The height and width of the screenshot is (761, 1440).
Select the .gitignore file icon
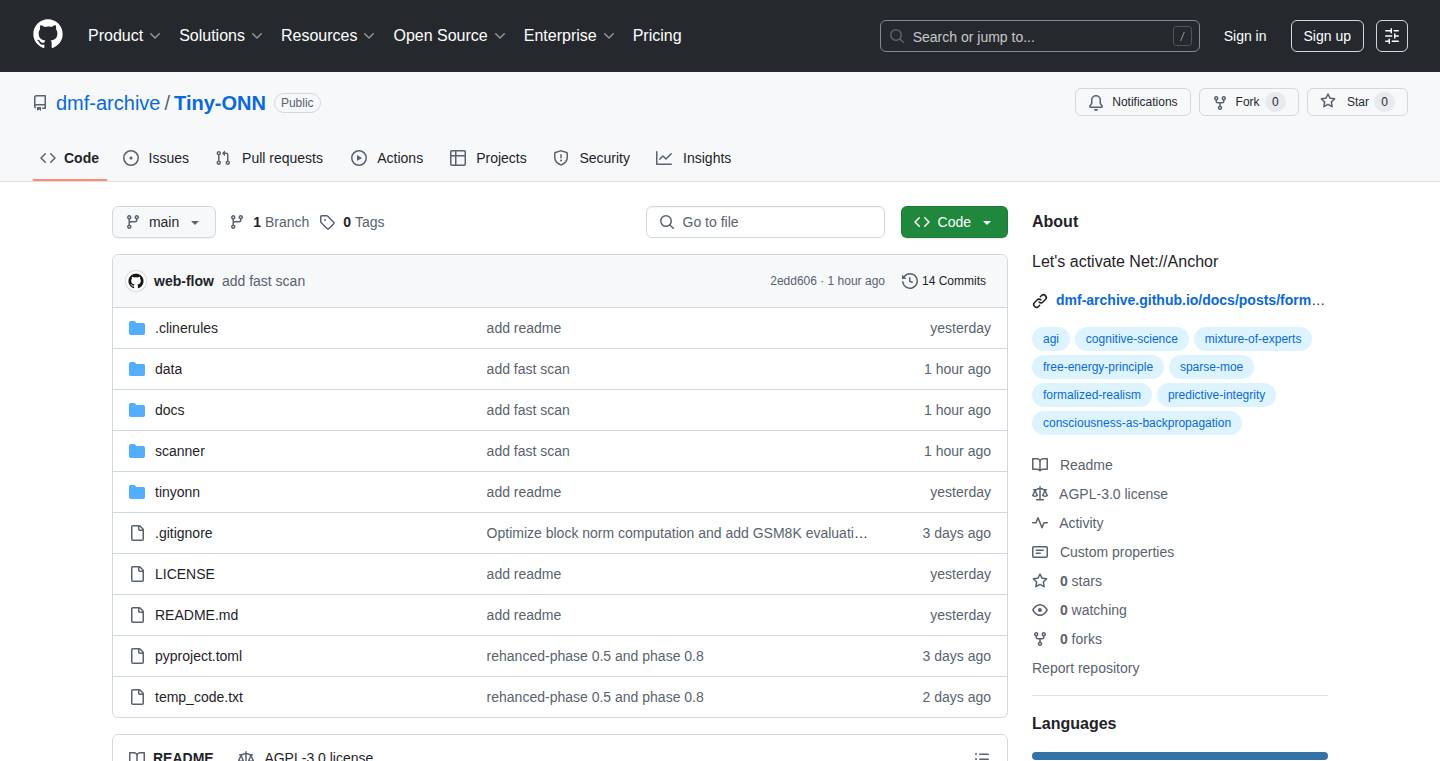pos(137,533)
